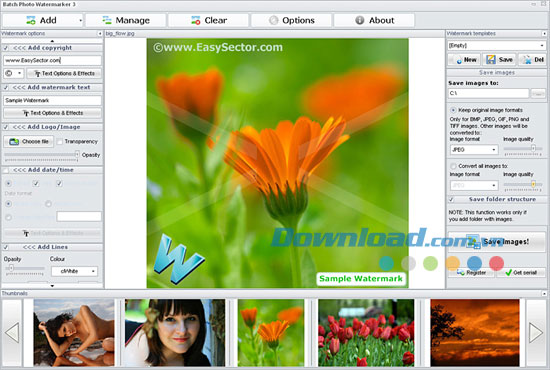Toggle Save folder structure checkbox

point(451,200)
